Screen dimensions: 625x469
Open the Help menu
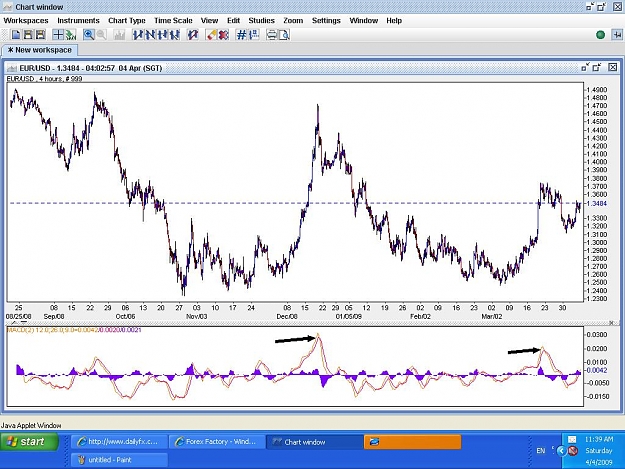[394, 20]
